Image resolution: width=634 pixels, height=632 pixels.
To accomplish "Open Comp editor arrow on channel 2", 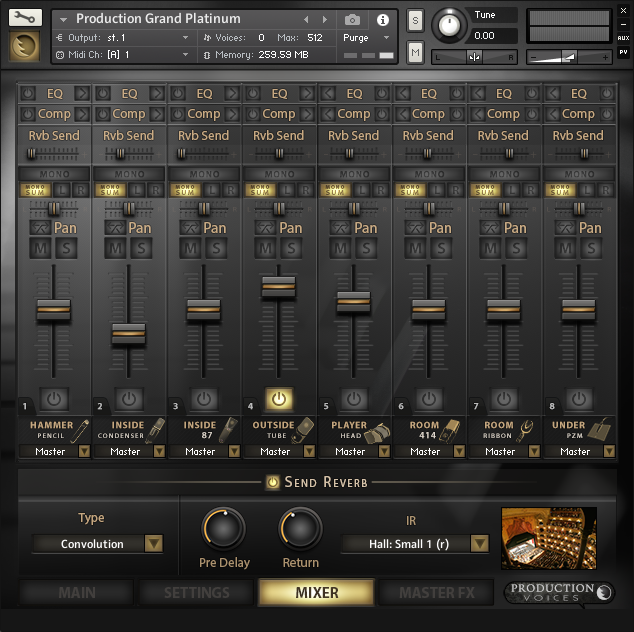I will 156,114.
